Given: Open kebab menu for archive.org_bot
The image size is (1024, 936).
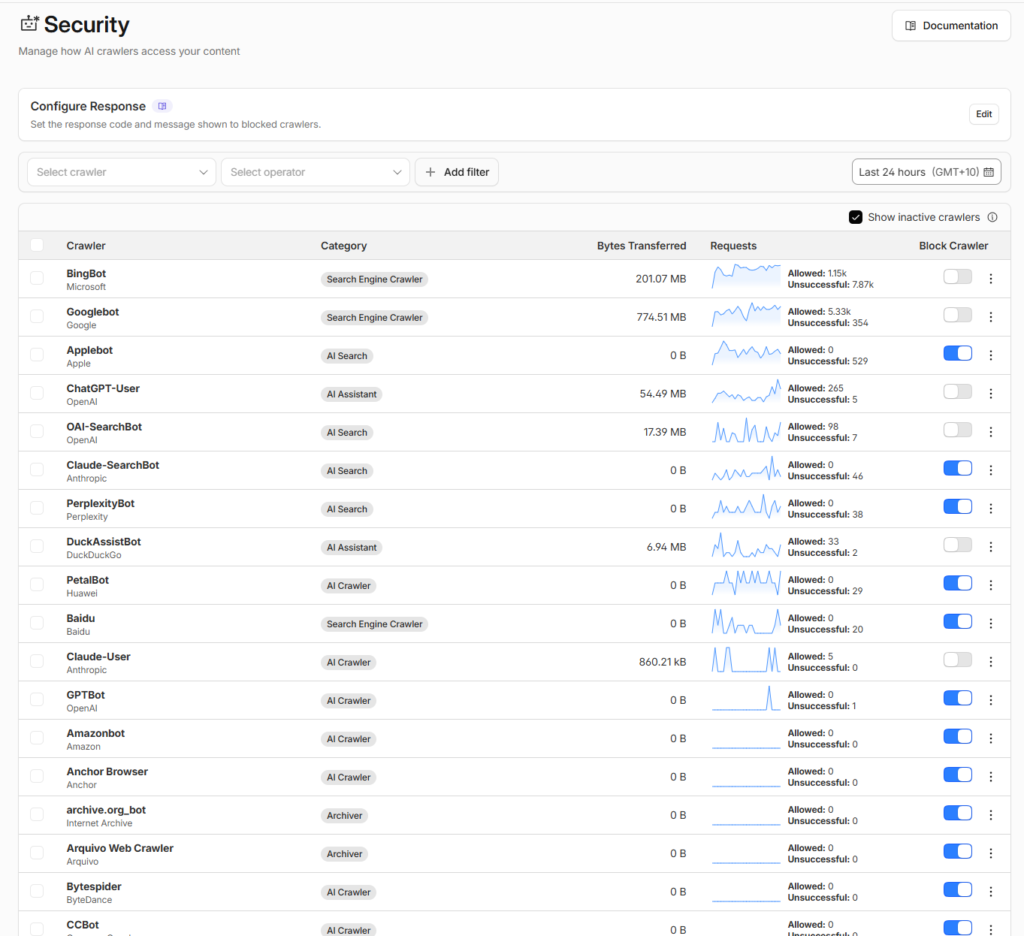Looking at the screenshot, I should point(991,815).
